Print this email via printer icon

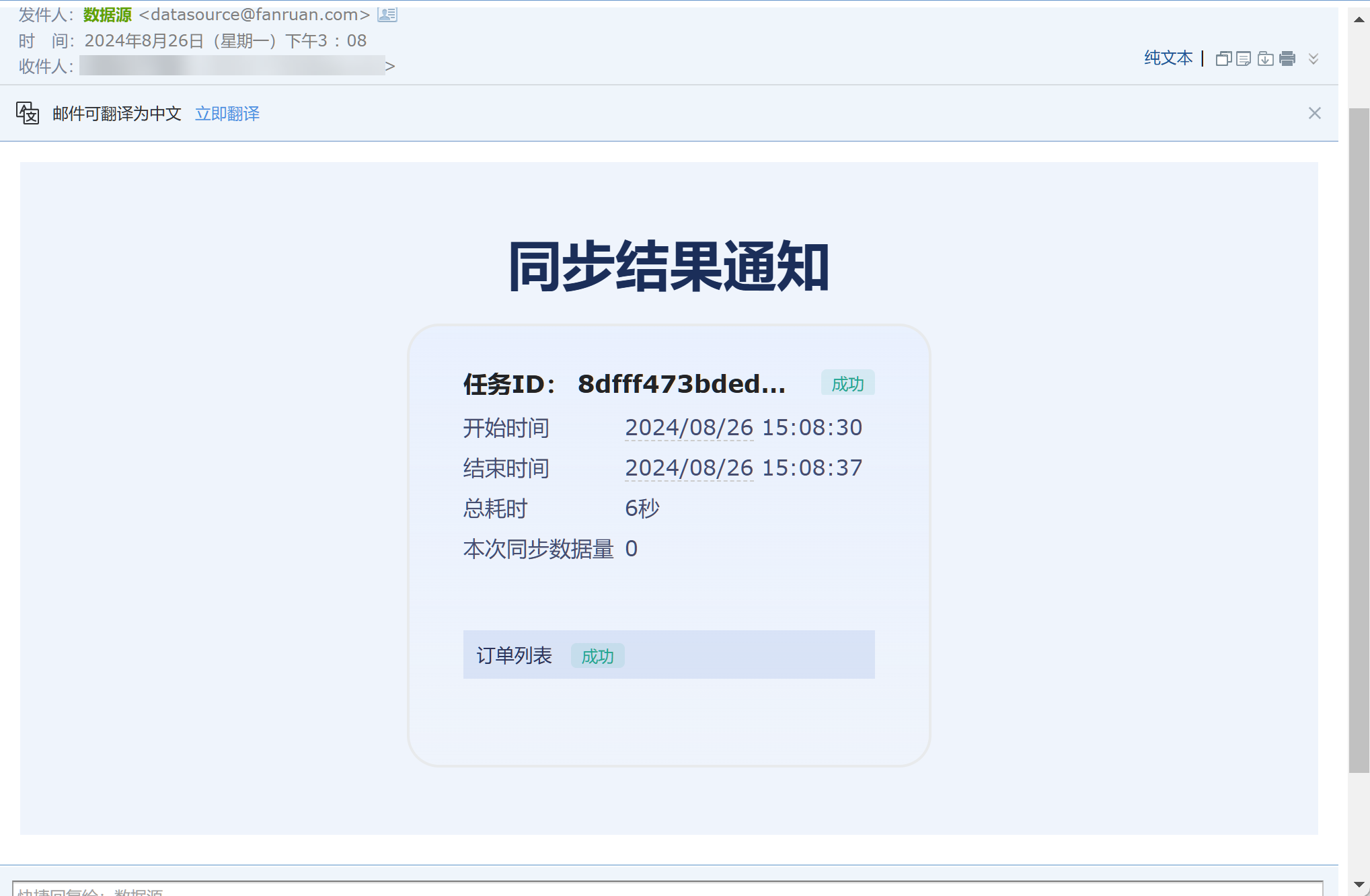click(1287, 59)
